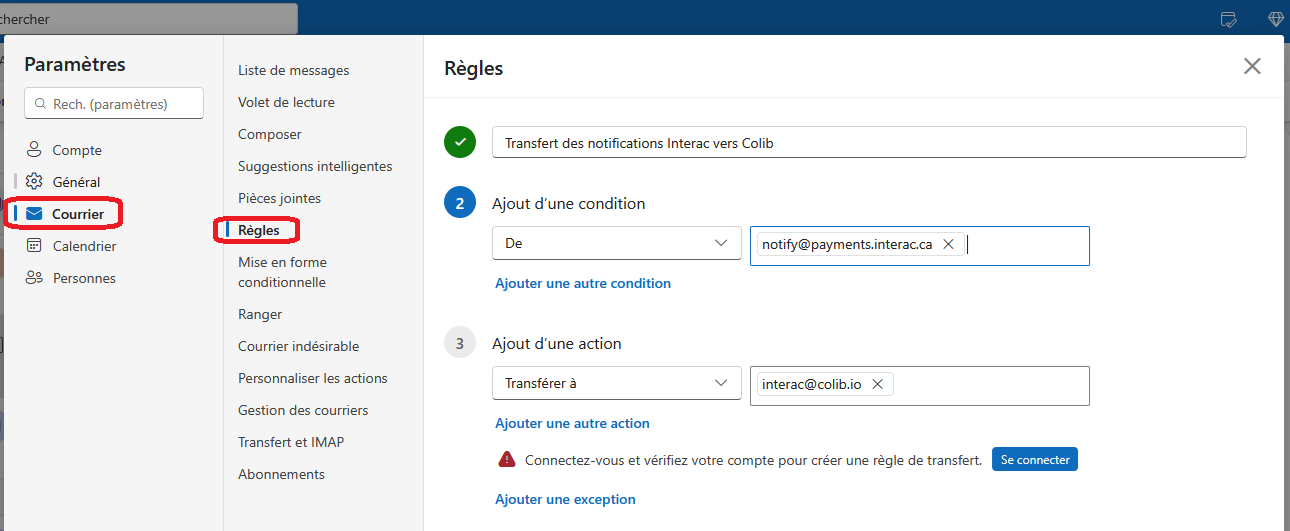Select the Règles settings page
Screen dimensions: 1290x531
[x=259, y=230]
